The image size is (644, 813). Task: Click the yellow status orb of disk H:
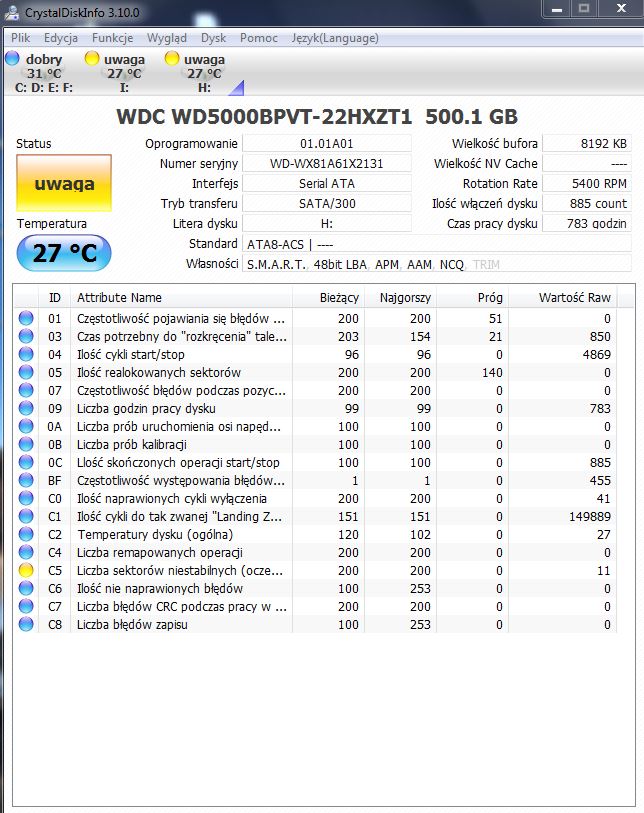172,58
